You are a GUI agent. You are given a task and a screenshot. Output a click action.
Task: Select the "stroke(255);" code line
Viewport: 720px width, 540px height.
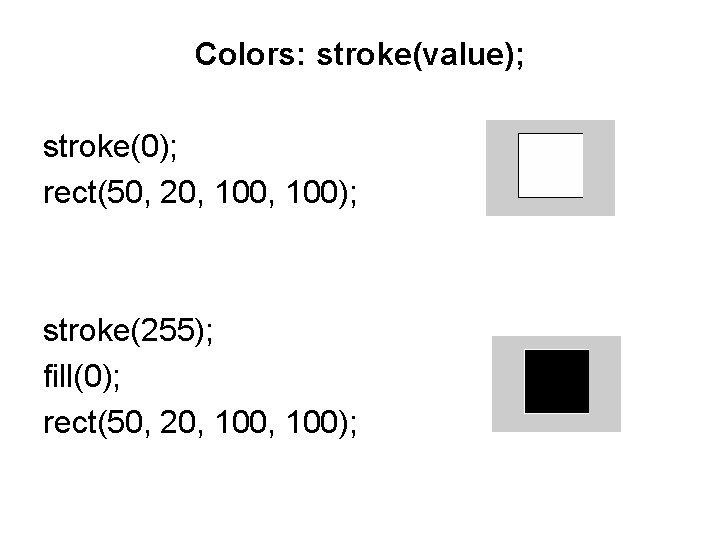(128, 331)
